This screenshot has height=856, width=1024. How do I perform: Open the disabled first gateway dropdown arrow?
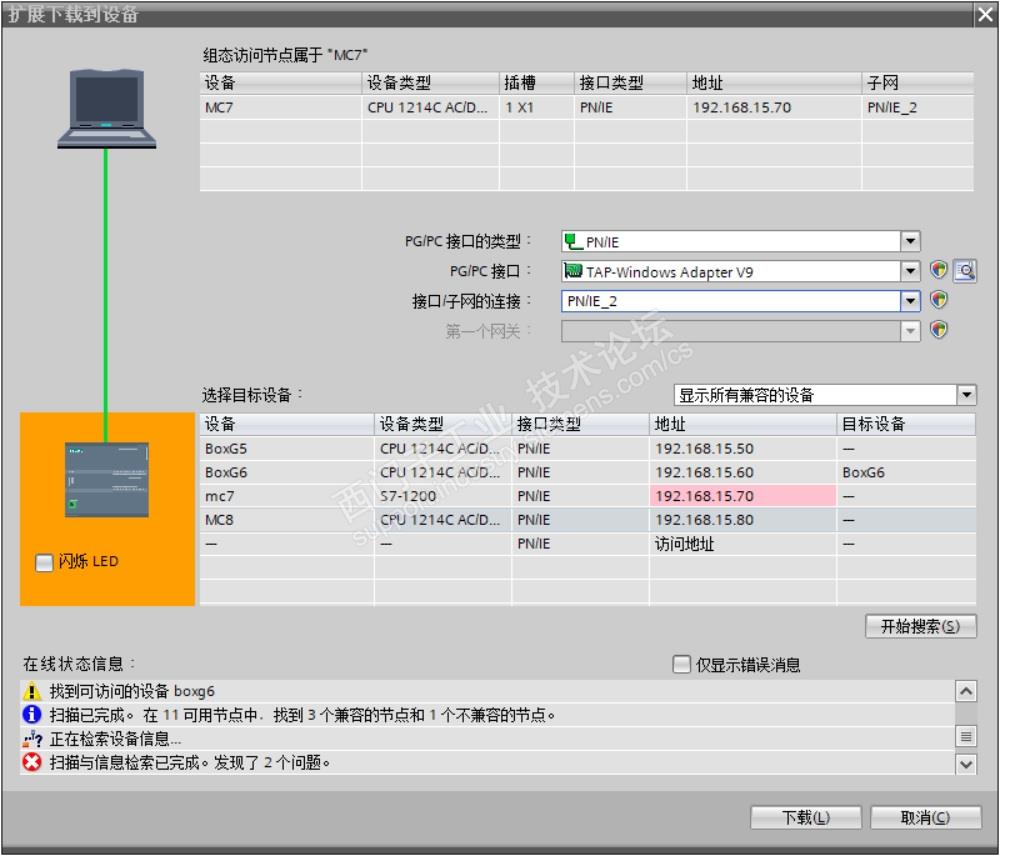pyautogui.click(x=910, y=331)
